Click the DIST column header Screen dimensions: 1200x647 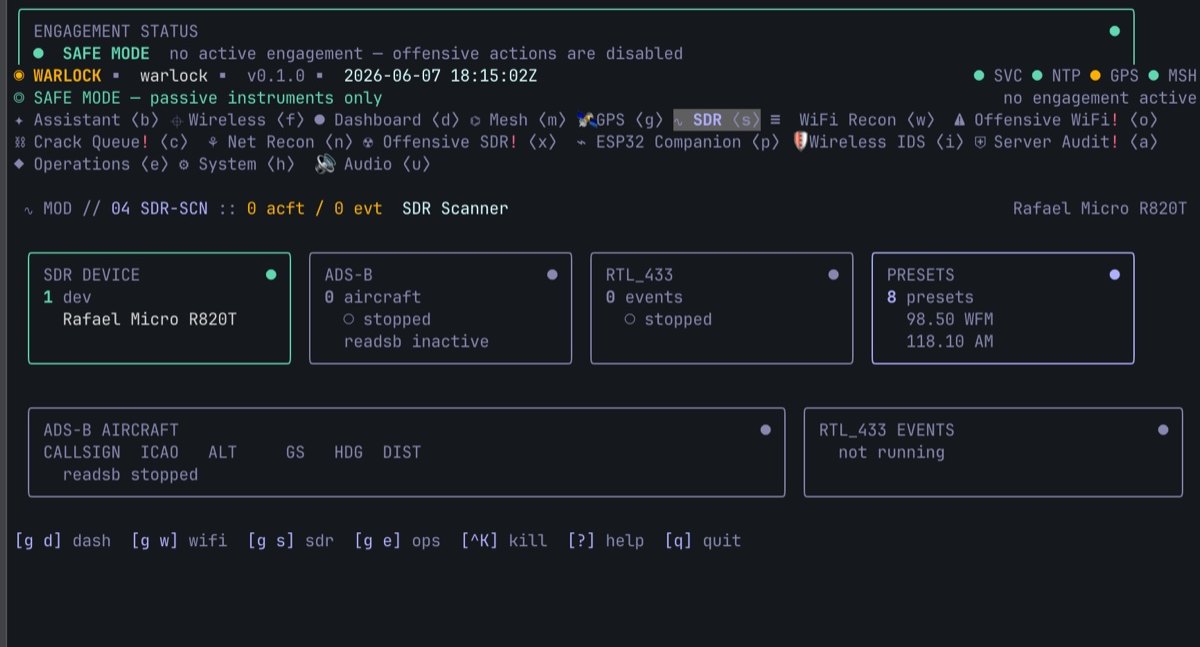(x=402, y=452)
